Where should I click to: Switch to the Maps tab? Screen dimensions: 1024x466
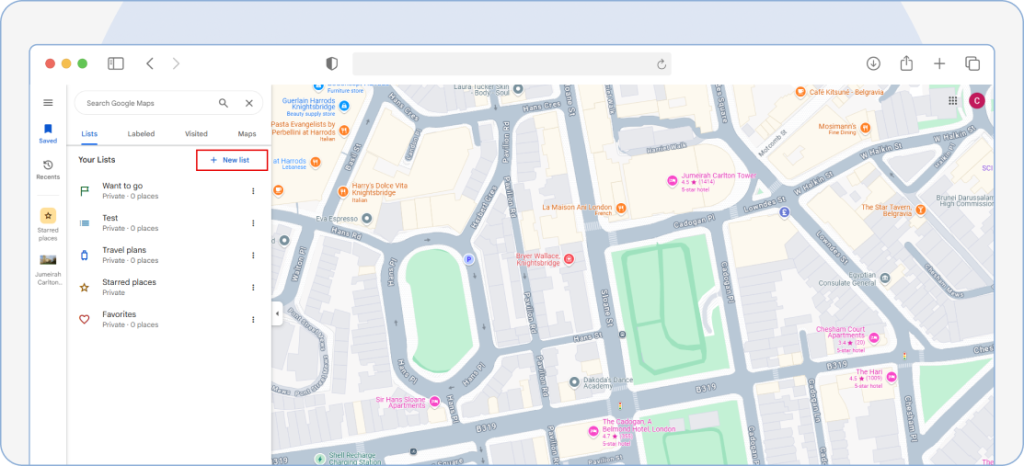click(247, 134)
